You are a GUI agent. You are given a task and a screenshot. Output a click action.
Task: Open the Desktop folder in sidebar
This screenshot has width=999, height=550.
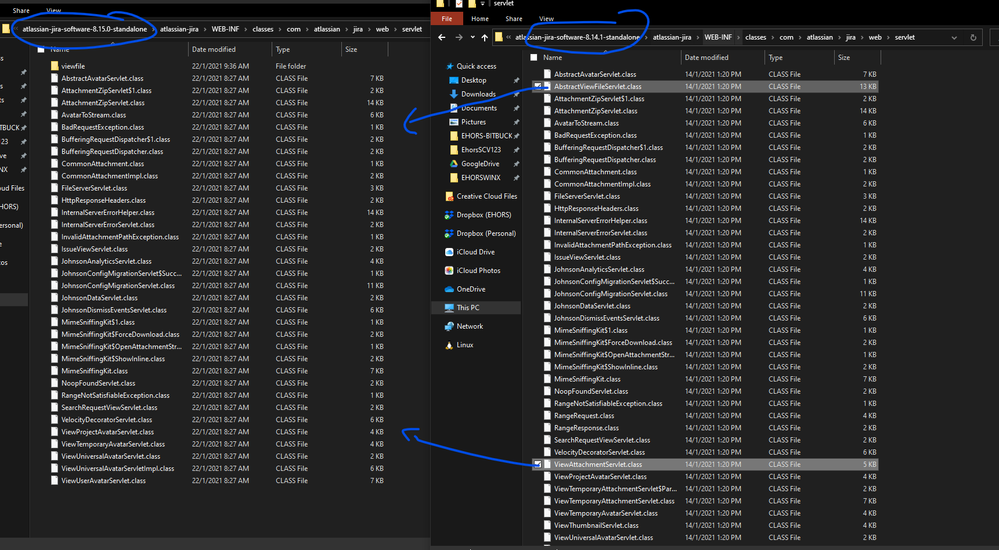(473, 80)
